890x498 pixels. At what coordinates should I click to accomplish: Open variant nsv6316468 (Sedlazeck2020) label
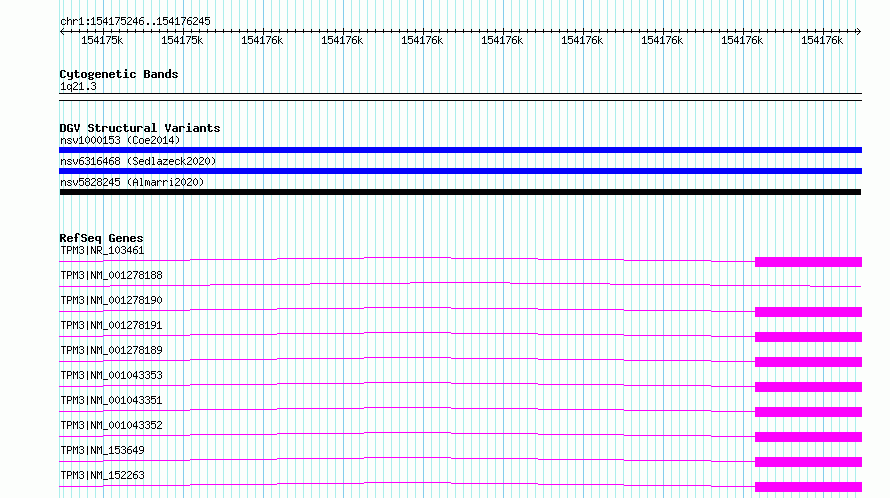coord(138,161)
